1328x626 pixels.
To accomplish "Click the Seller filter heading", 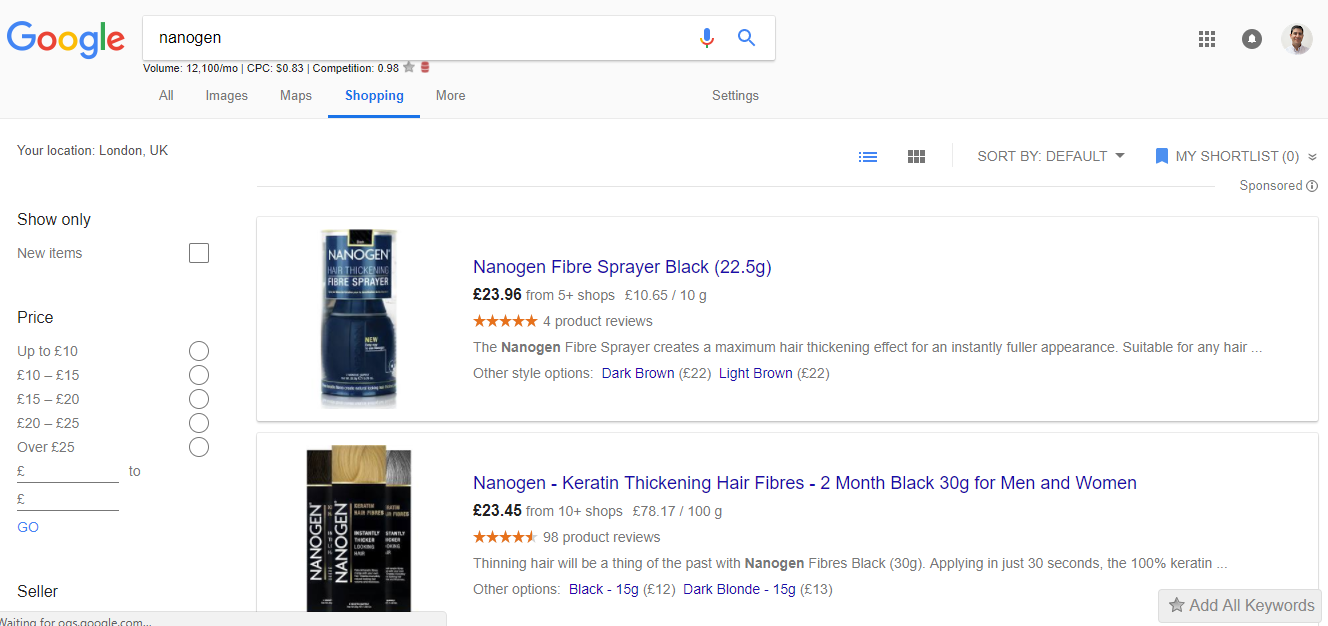I will pyautogui.click(x=38, y=591).
